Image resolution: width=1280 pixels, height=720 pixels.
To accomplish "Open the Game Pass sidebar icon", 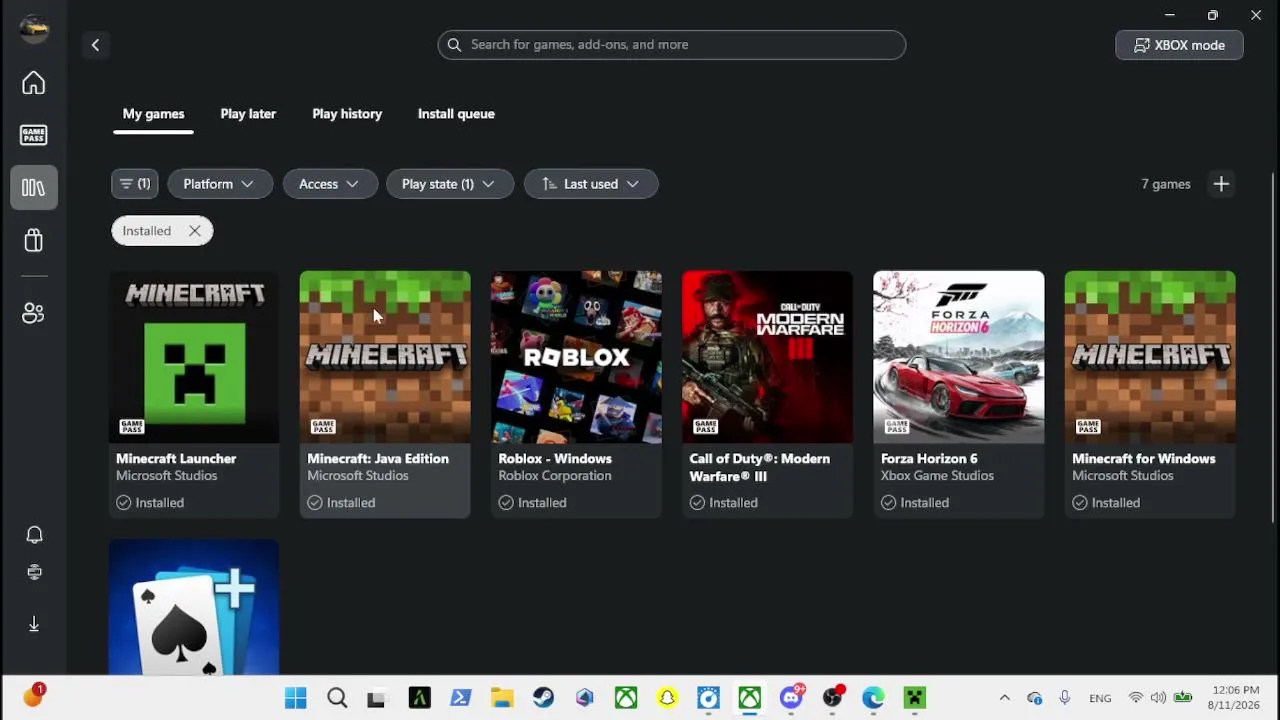I will pyautogui.click(x=34, y=135).
